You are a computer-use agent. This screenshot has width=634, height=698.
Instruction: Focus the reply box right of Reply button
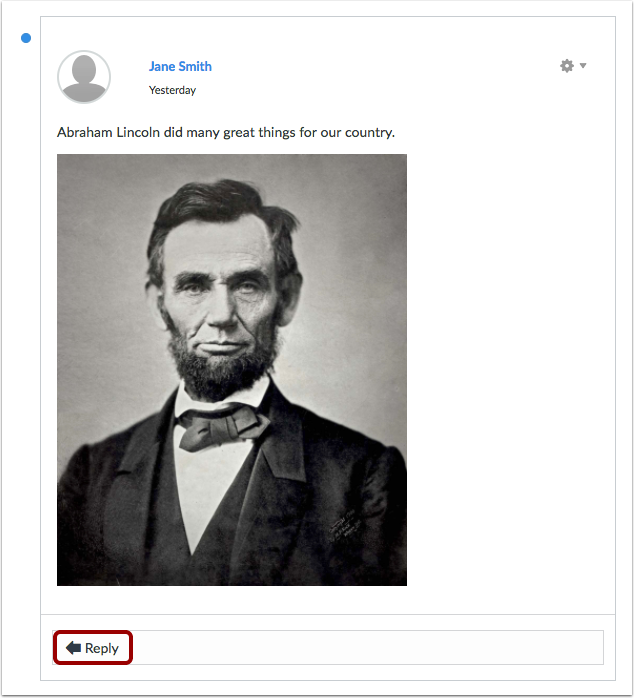[368, 648]
